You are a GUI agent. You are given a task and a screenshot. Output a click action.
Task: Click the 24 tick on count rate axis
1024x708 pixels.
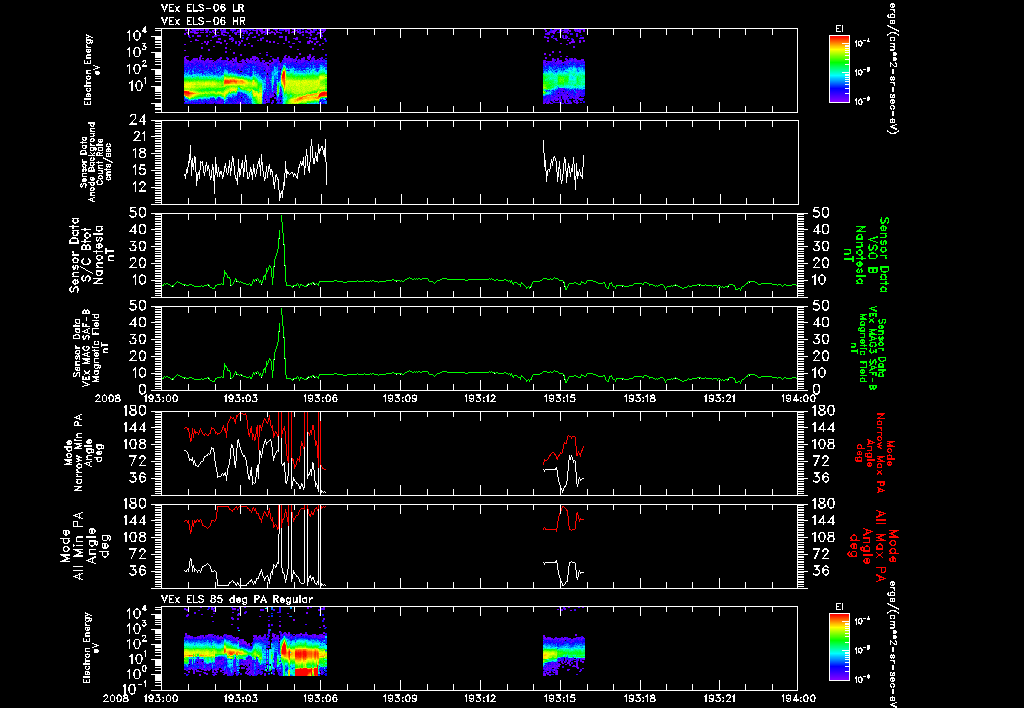point(140,120)
